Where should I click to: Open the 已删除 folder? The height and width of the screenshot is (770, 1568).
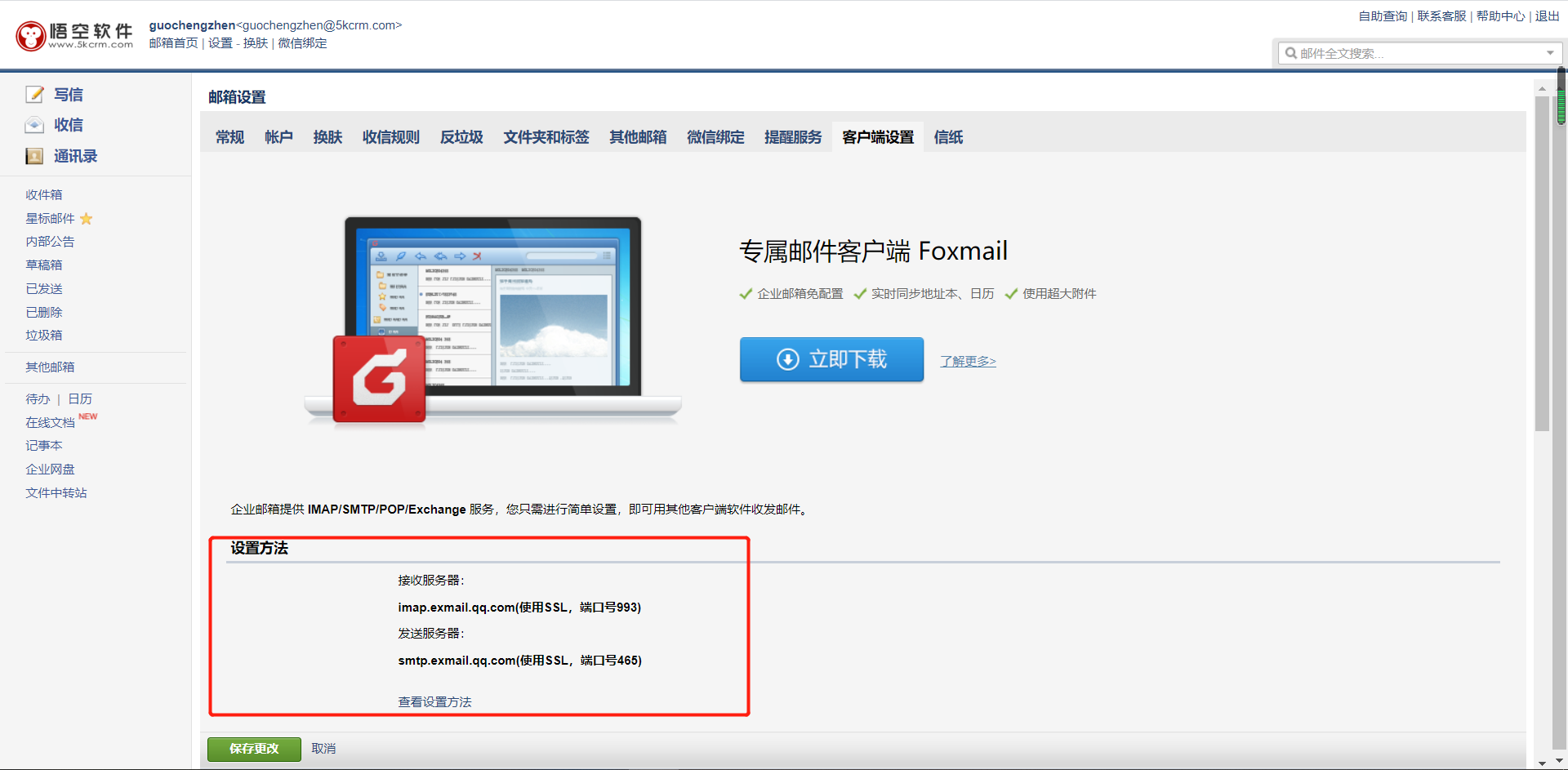(x=44, y=313)
